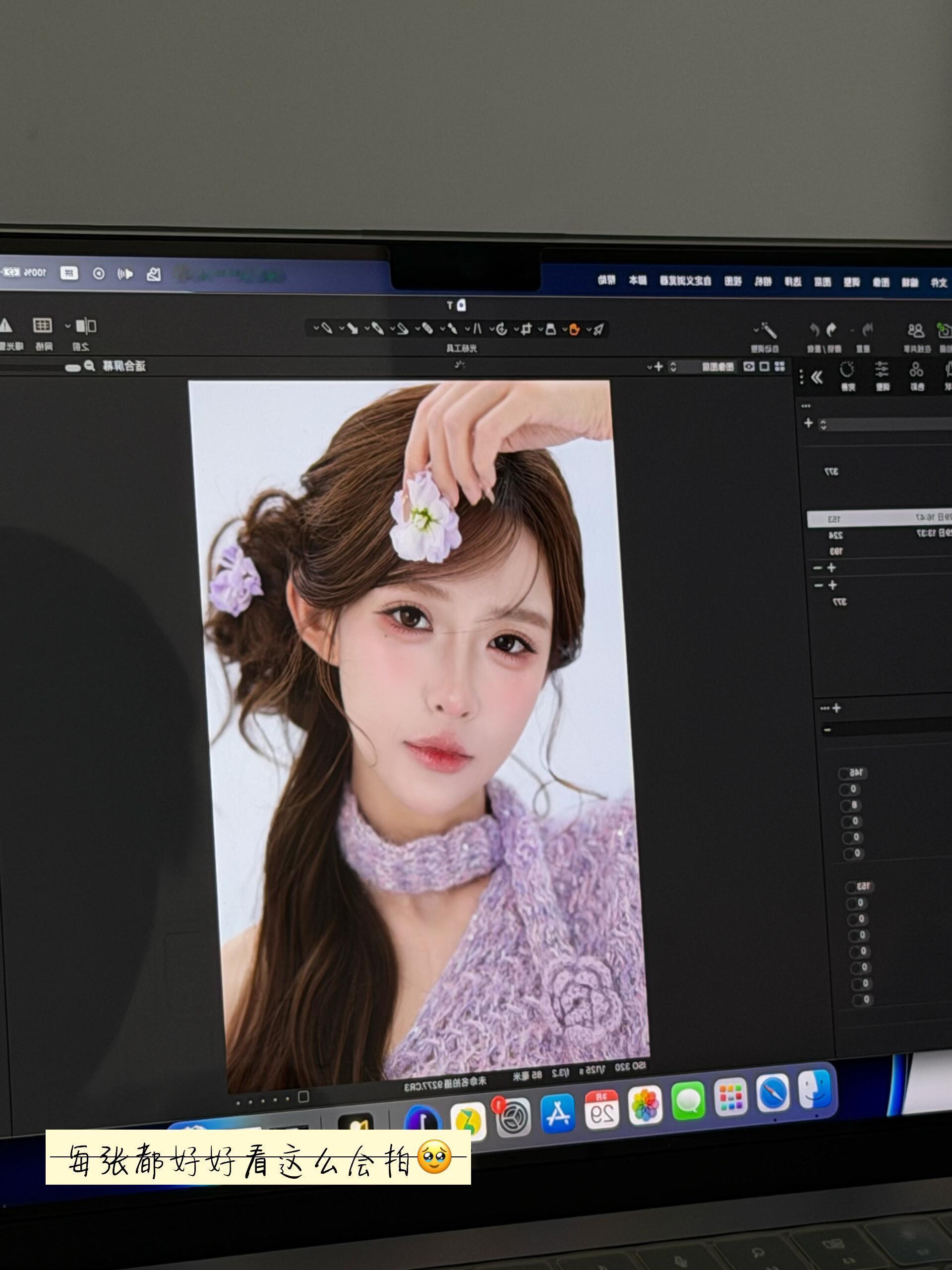Image resolution: width=952 pixels, height=1270 pixels.
Task: Open System Settings with badge in Dock
Action: click(x=512, y=1116)
